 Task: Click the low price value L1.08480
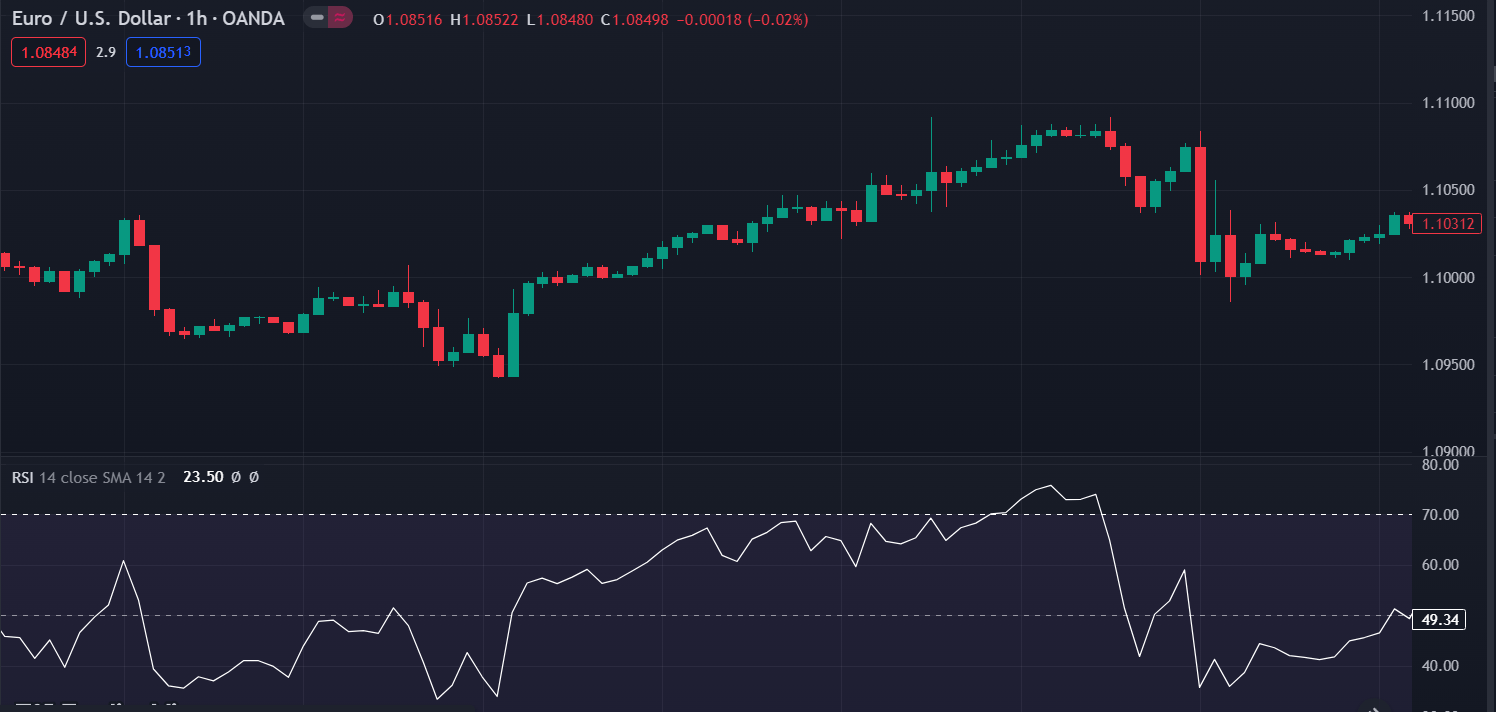[560, 20]
